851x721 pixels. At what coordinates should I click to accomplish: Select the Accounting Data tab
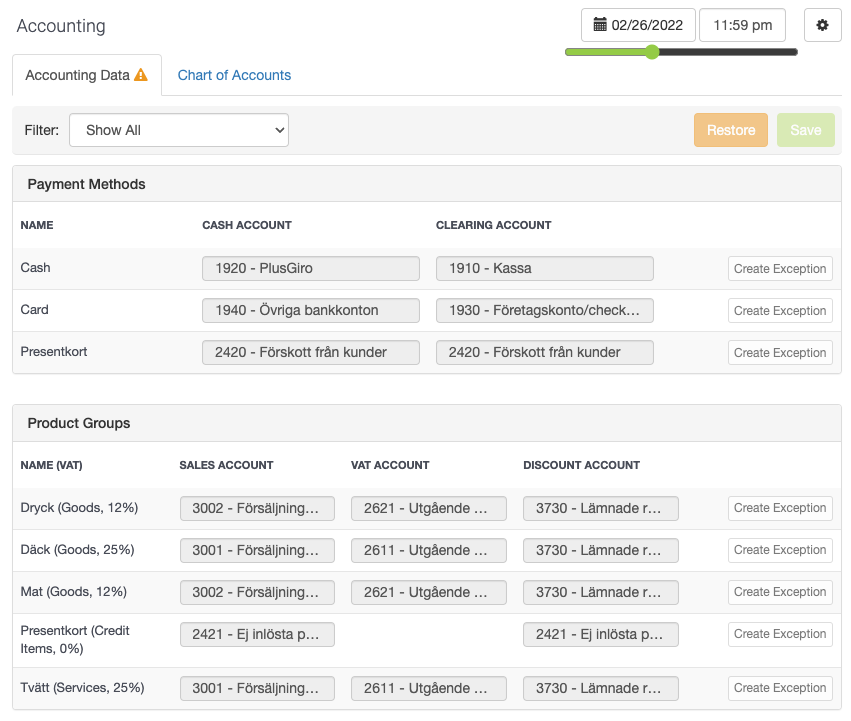pyautogui.click(x=87, y=75)
